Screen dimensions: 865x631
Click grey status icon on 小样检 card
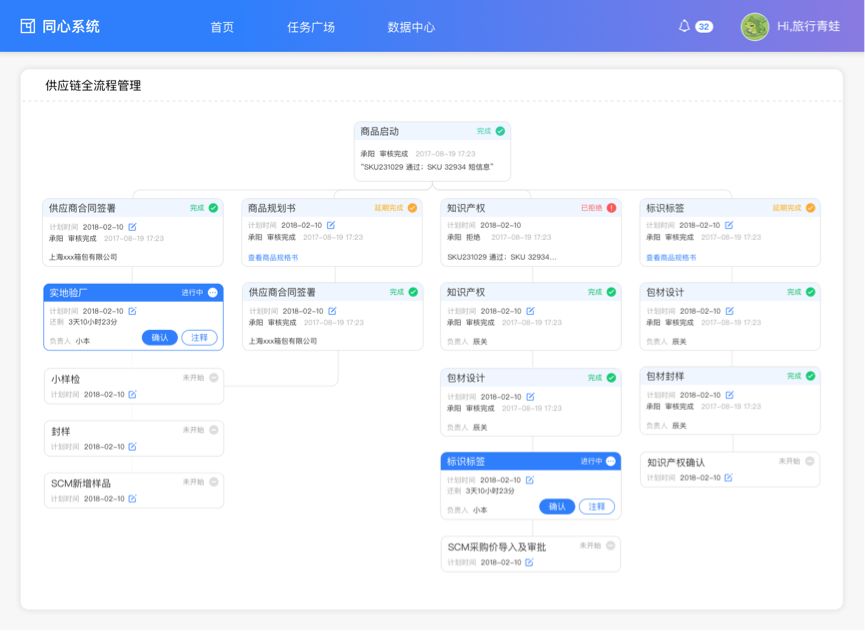[214, 378]
